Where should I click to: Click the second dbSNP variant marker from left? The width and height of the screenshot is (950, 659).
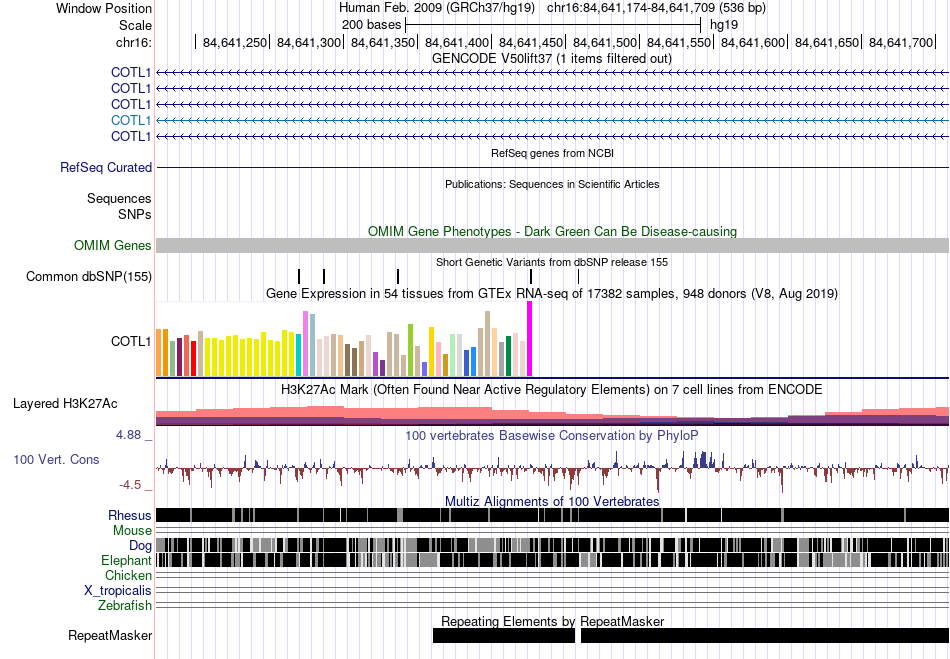(324, 276)
